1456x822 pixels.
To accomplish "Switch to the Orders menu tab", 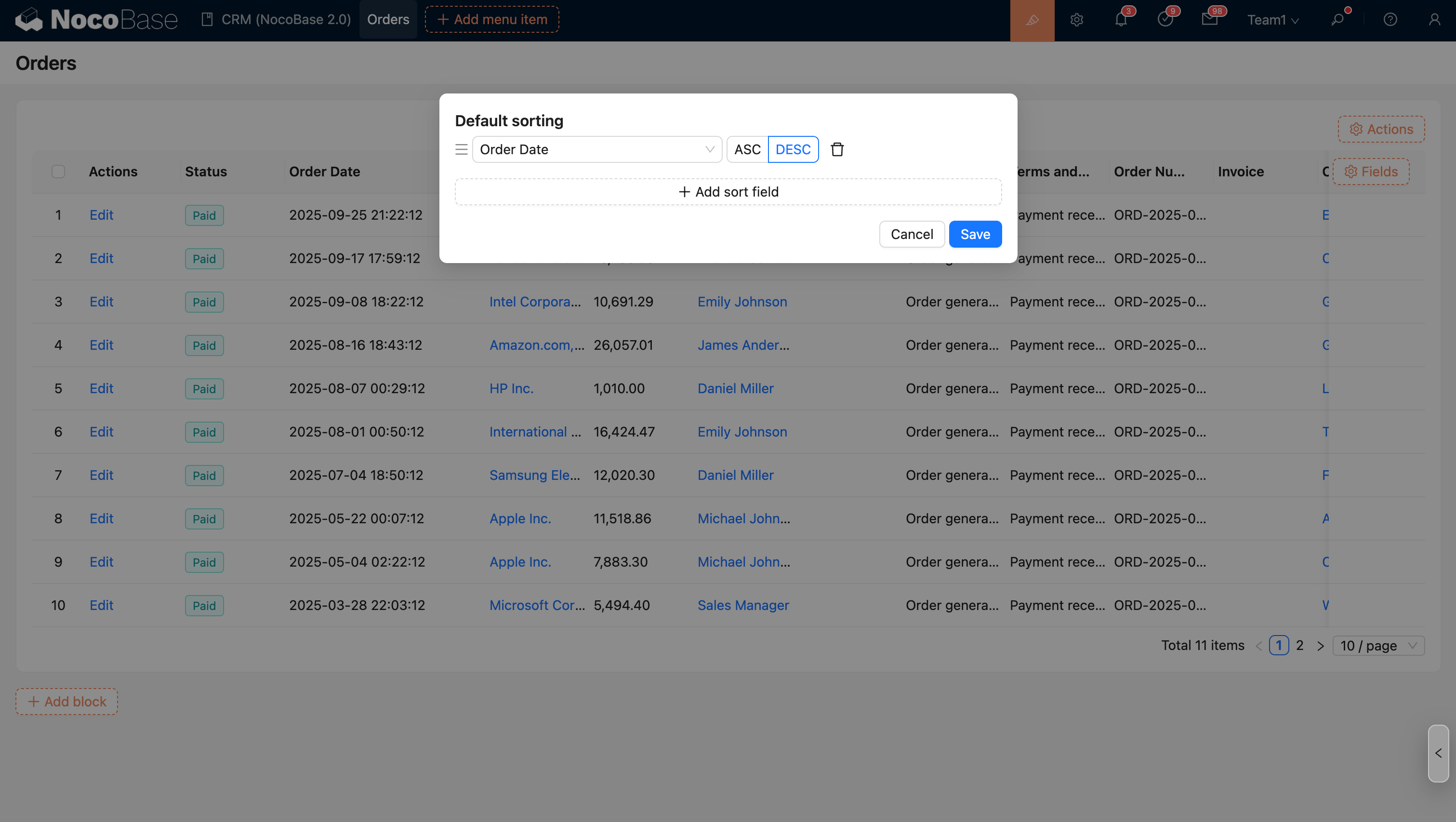I will coord(388,19).
